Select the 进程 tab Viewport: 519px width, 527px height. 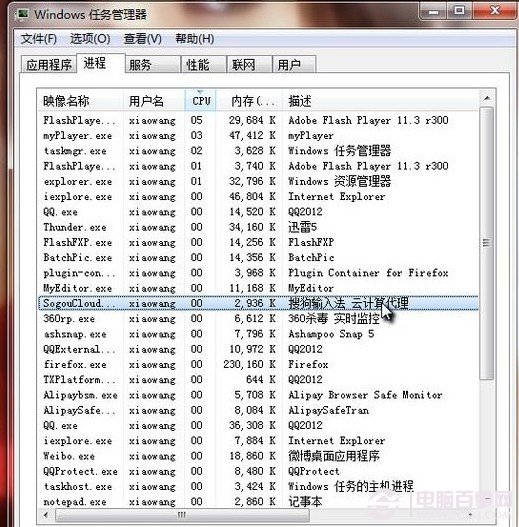click(101, 63)
